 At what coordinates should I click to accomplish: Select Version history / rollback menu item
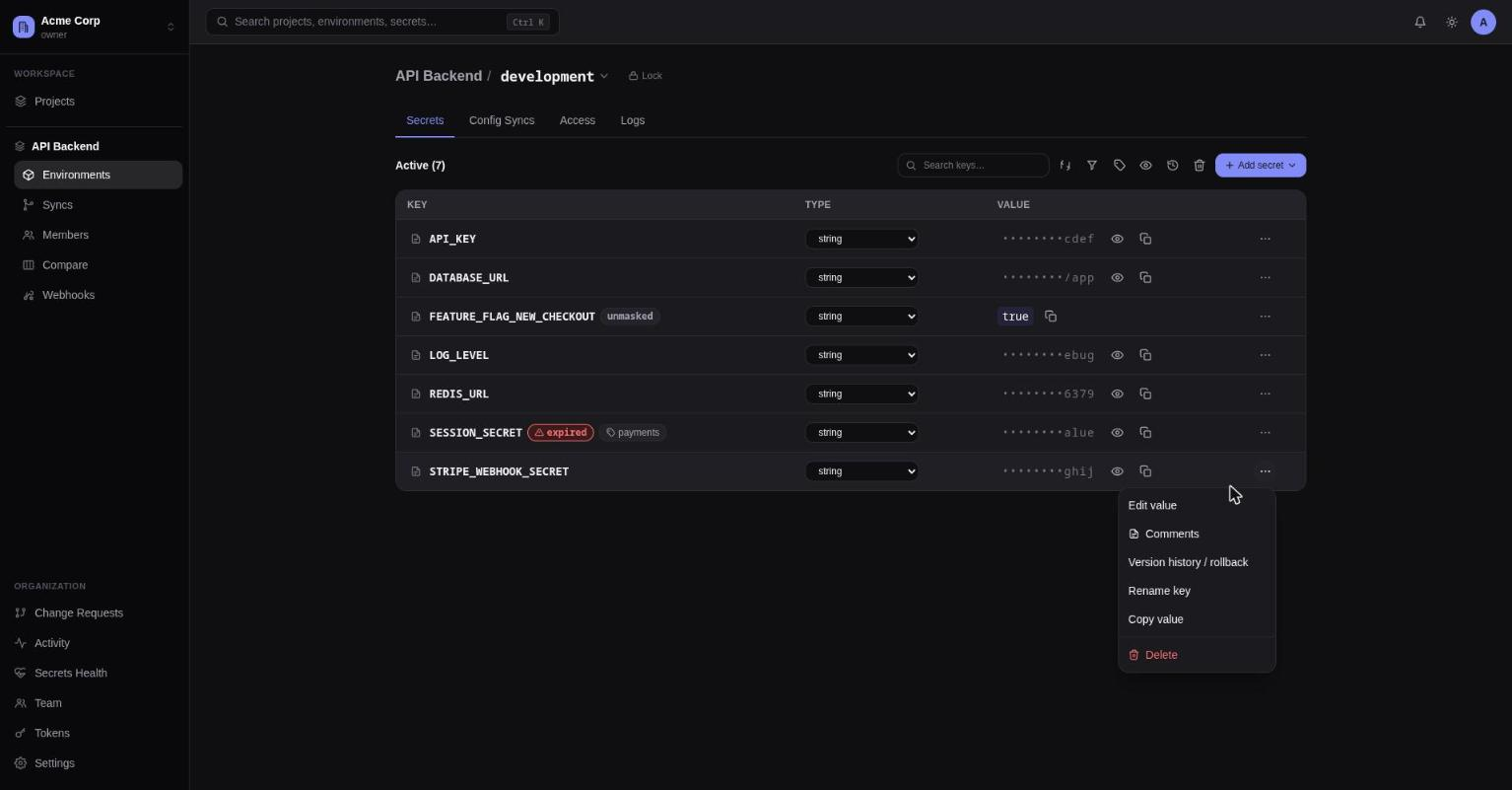1197,562
